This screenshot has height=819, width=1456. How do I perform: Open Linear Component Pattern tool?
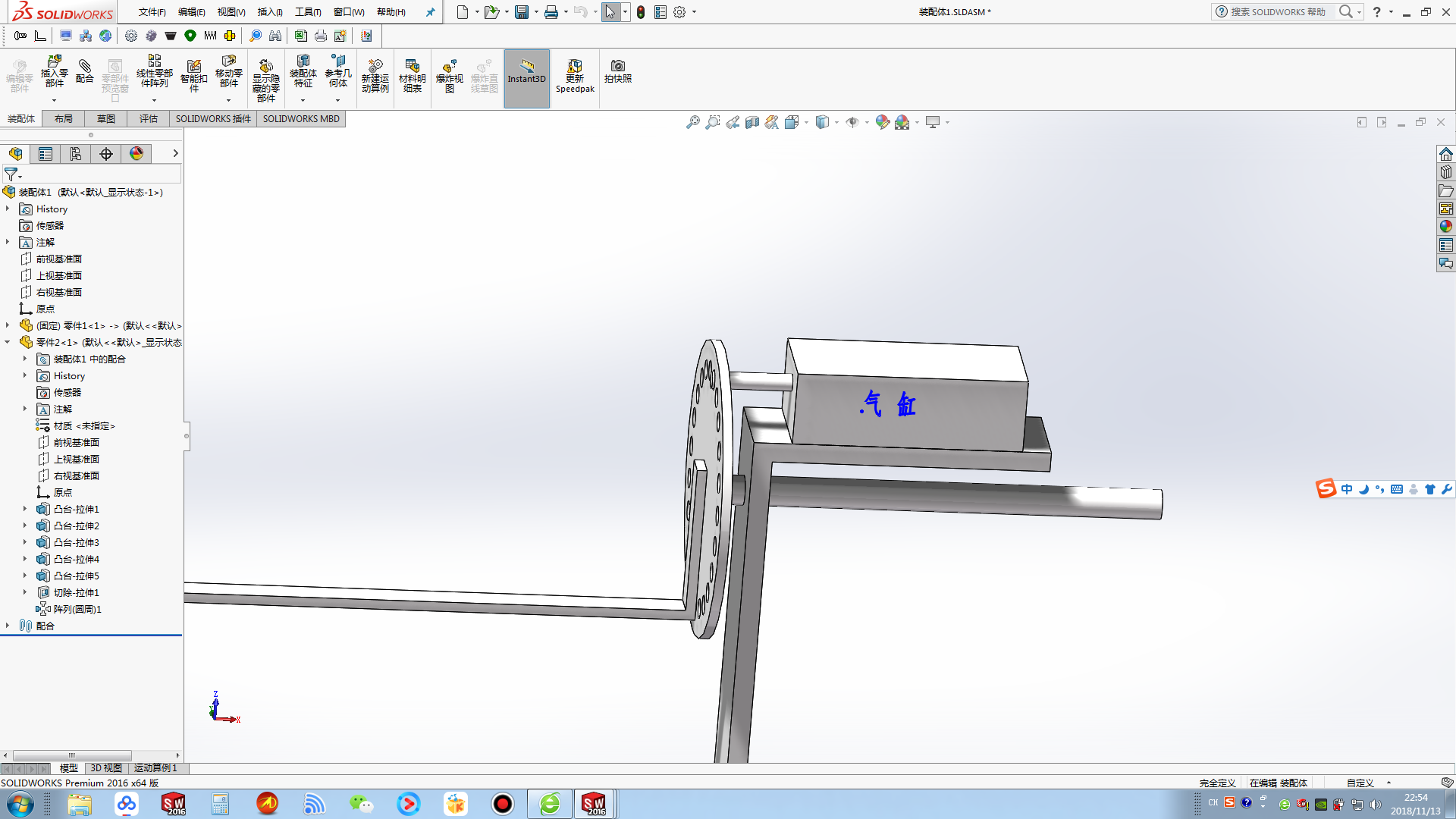154,72
